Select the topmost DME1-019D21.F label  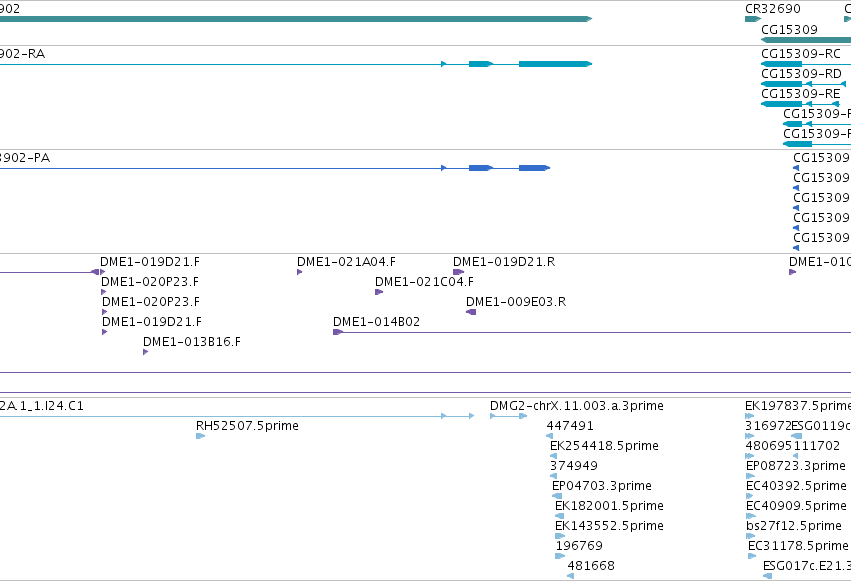(x=150, y=262)
